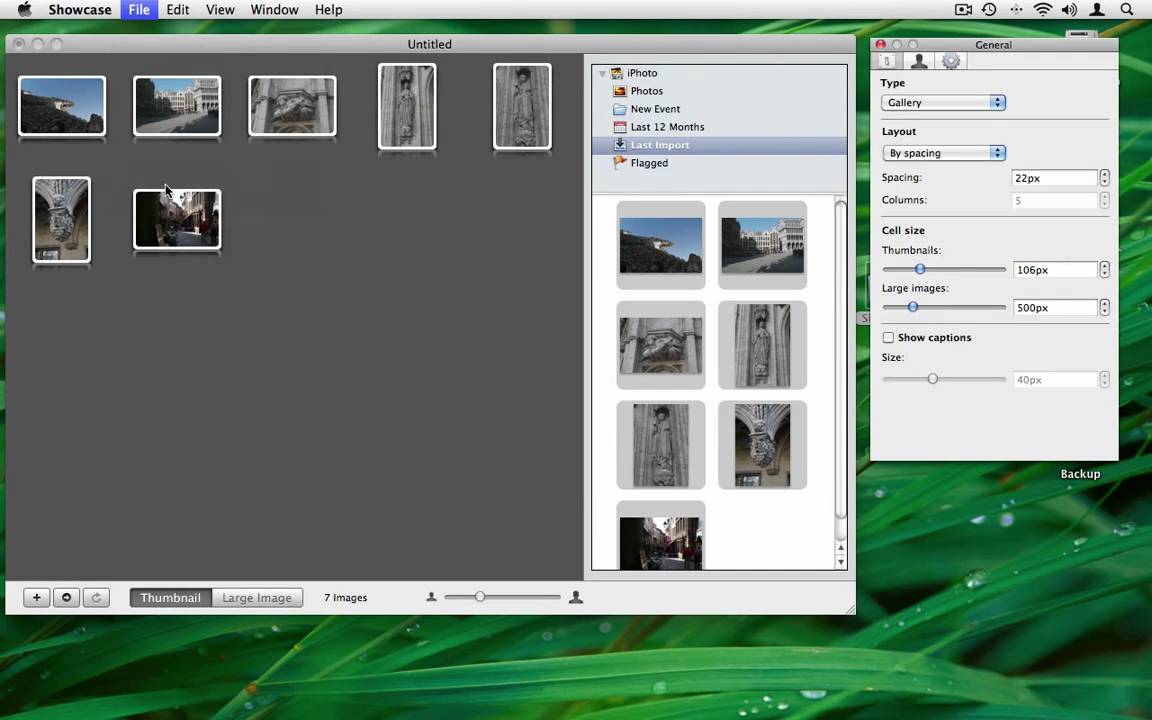Click the large person icon right of zoom slider
Image resolution: width=1152 pixels, height=720 pixels.
[x=576, y=597]
